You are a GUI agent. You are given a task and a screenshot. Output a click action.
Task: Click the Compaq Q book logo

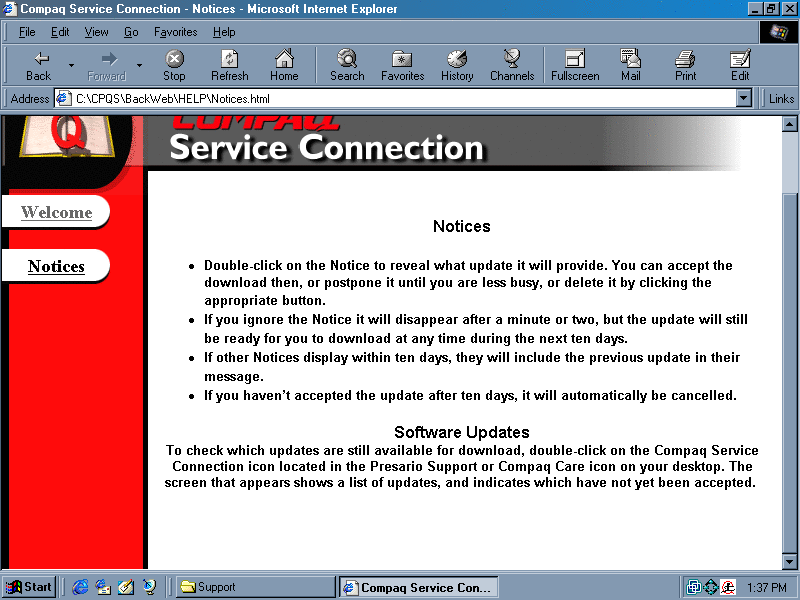click(66, 137)
